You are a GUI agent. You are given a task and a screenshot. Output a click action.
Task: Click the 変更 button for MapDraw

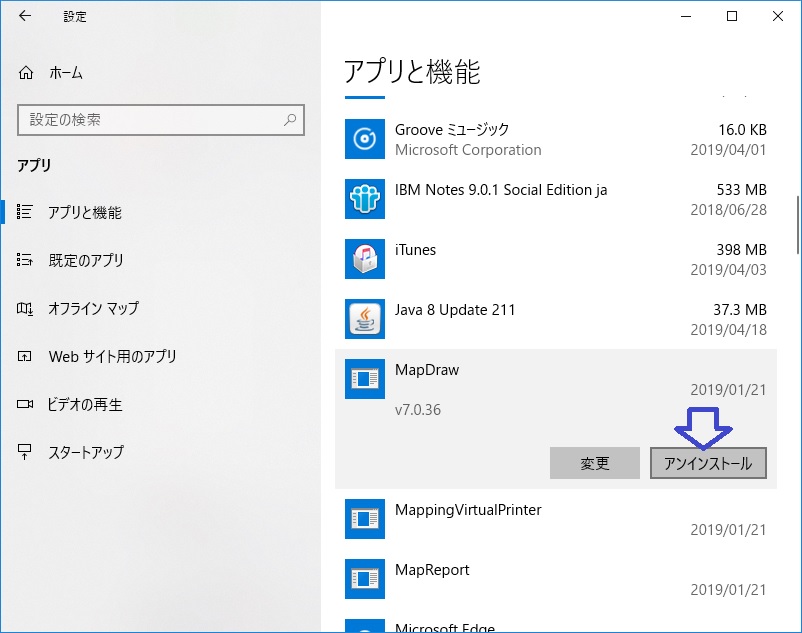595,463
